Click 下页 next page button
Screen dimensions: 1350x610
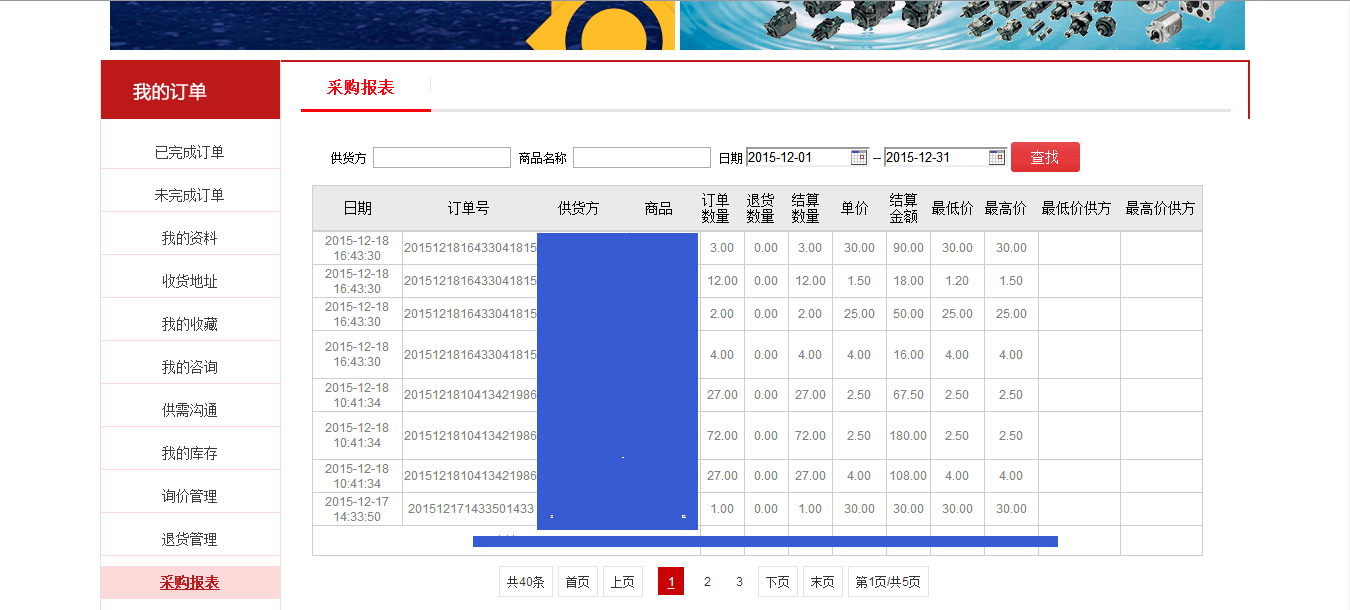778,582
